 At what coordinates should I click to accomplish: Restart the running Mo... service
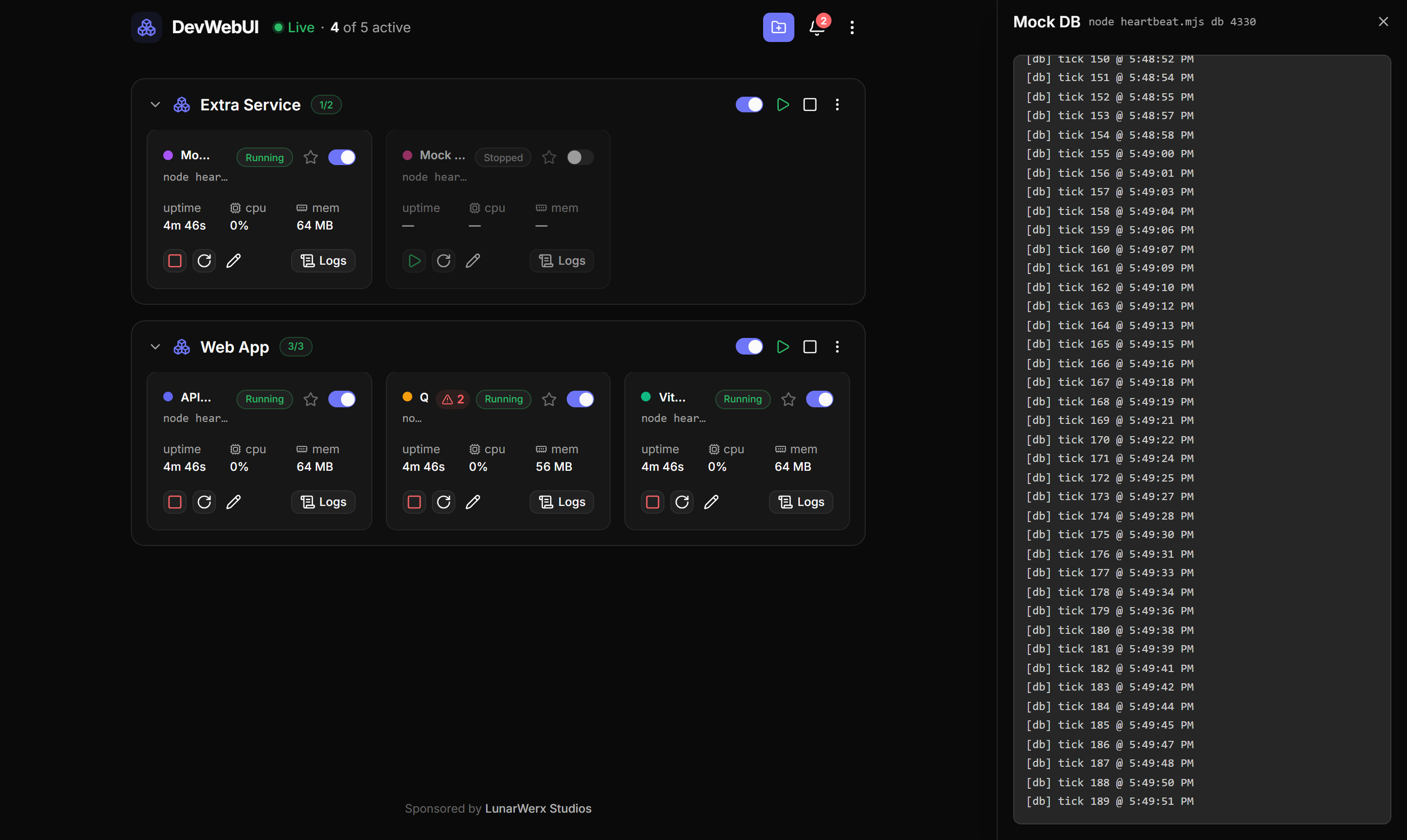click(204, 261)
